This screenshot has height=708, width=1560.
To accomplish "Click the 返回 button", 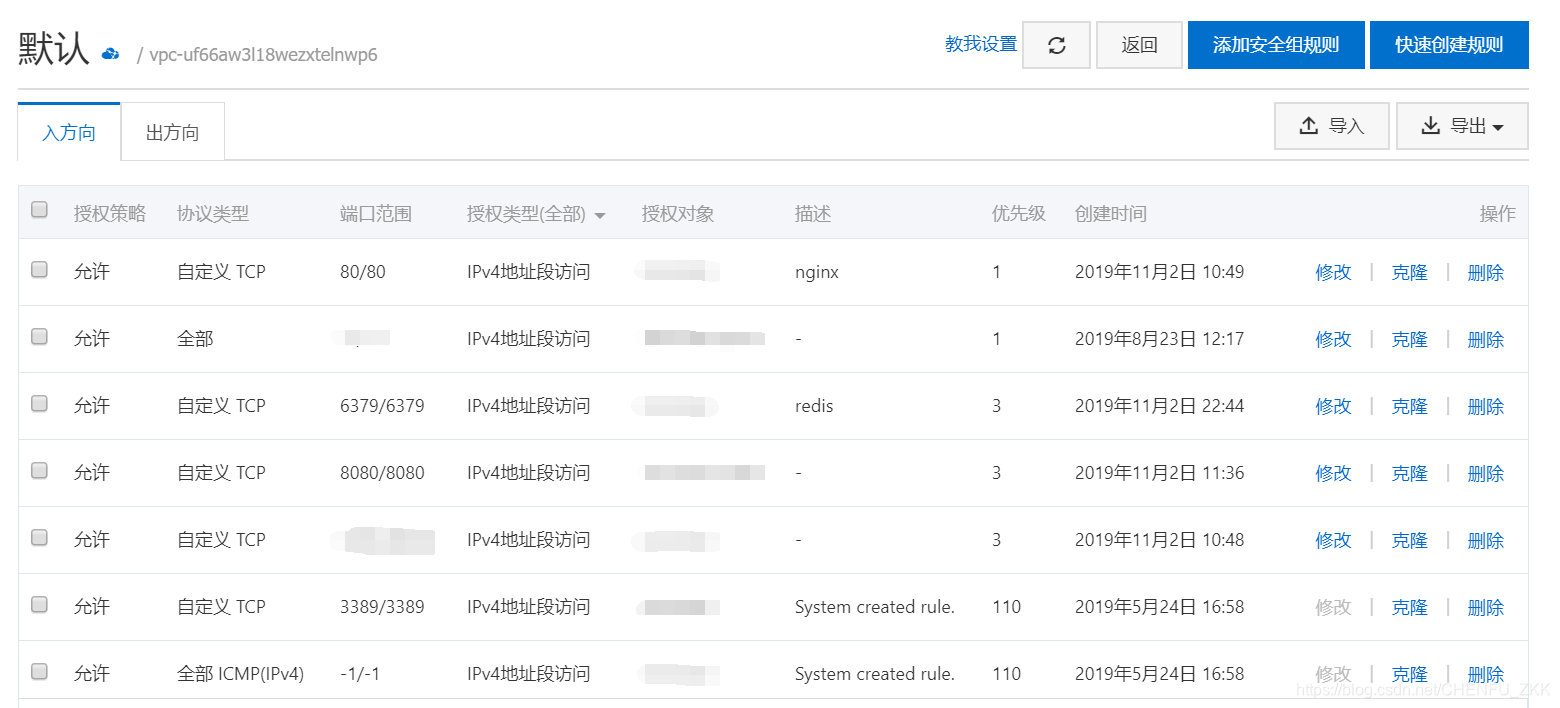I will [x=1139, y=45].
